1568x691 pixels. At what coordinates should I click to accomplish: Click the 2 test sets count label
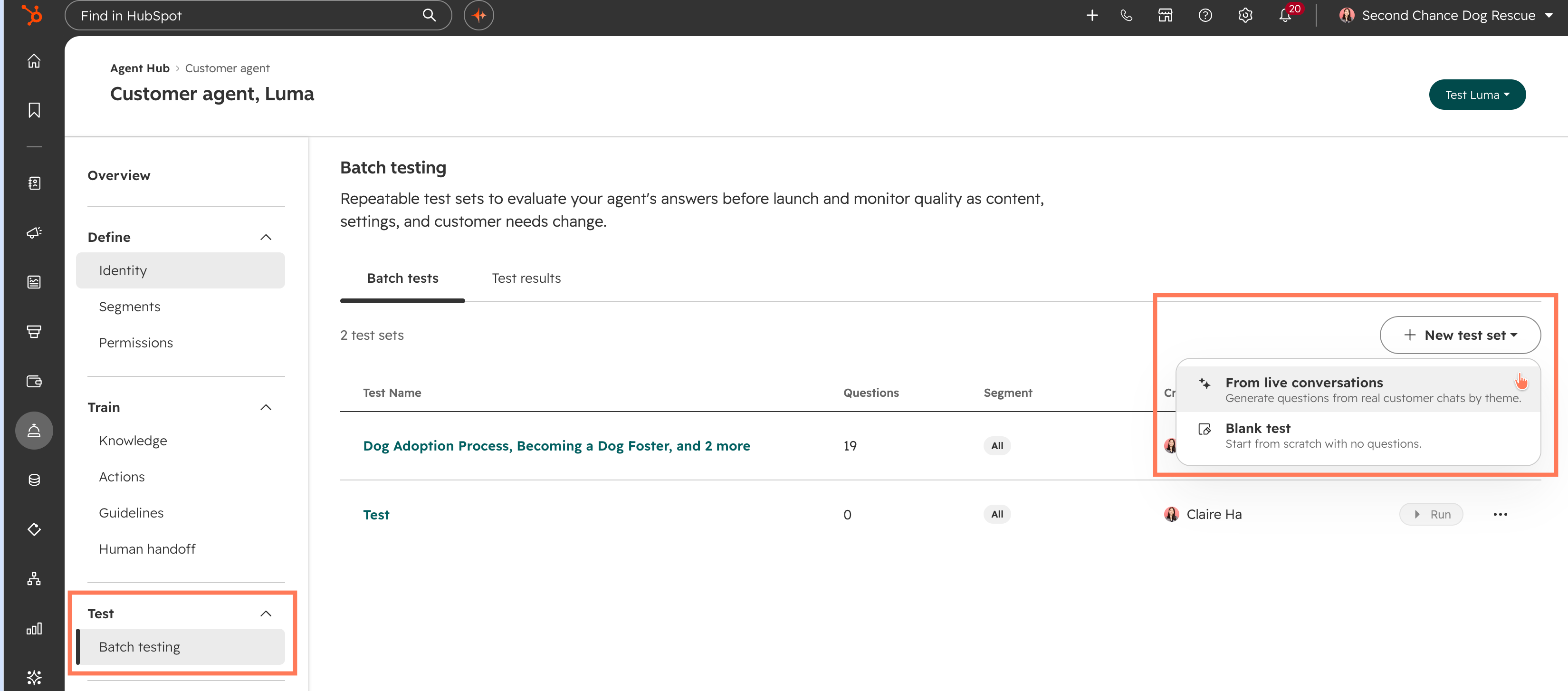pyautogui.click(x=372, y=335)
